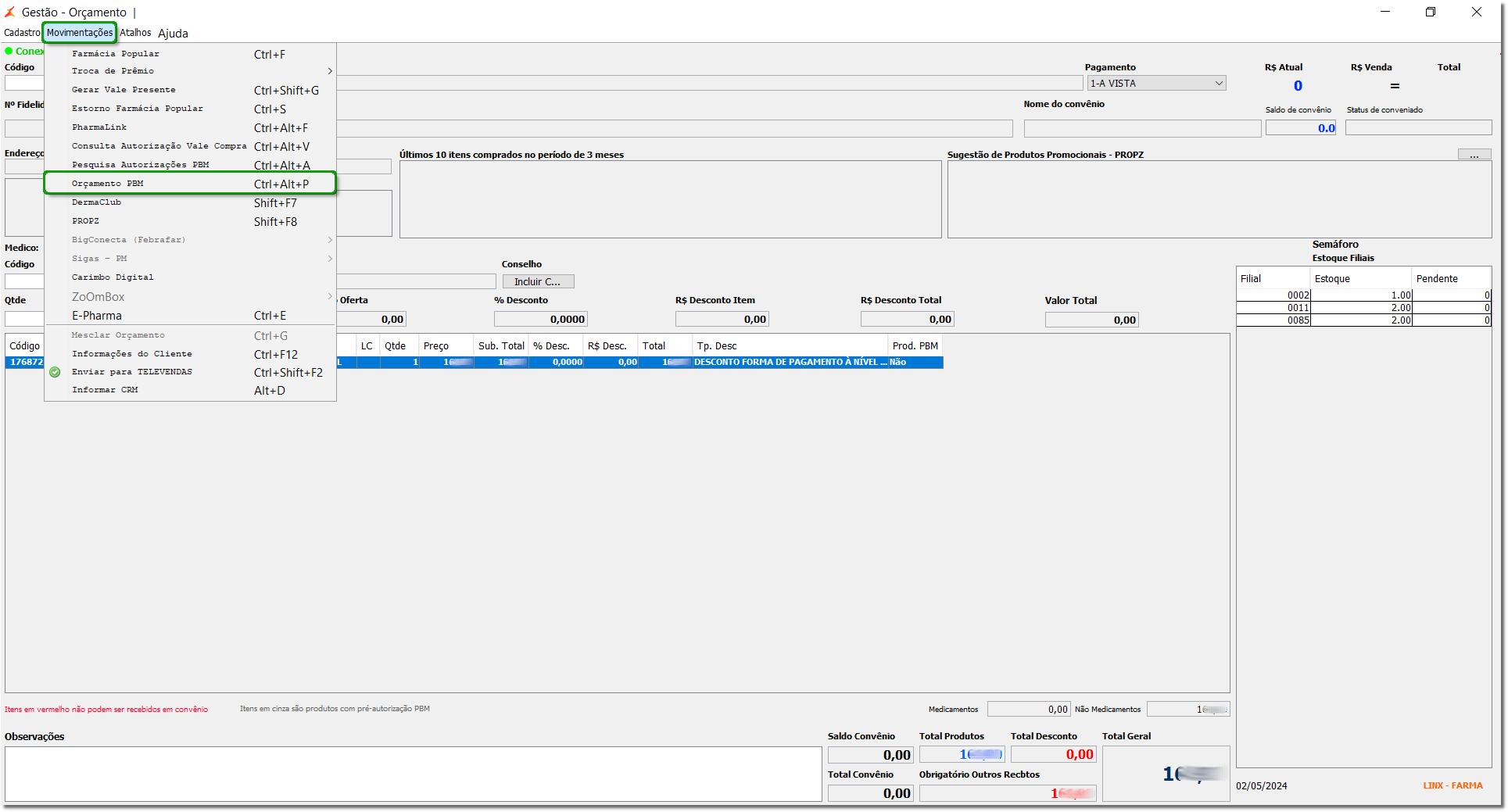Select filial row 0002

[x=1363, y=295]
